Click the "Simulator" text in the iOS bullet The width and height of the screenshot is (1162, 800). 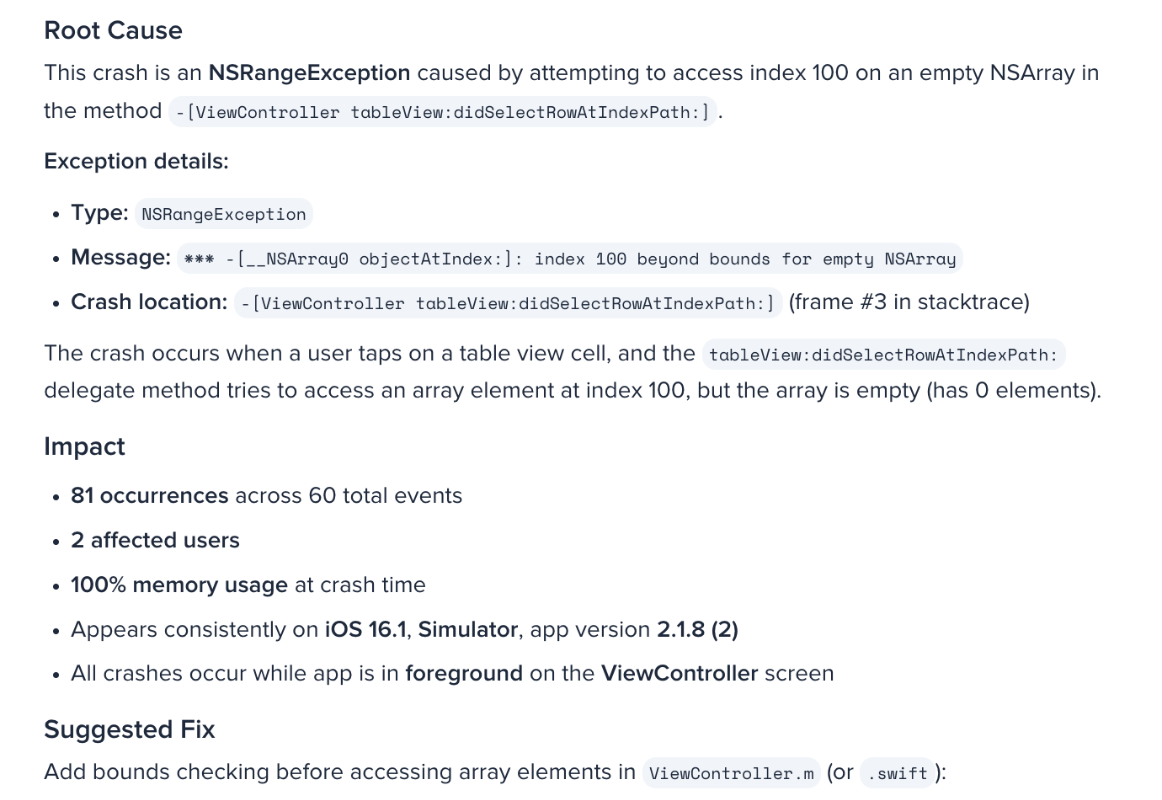(x=468, y=629)
